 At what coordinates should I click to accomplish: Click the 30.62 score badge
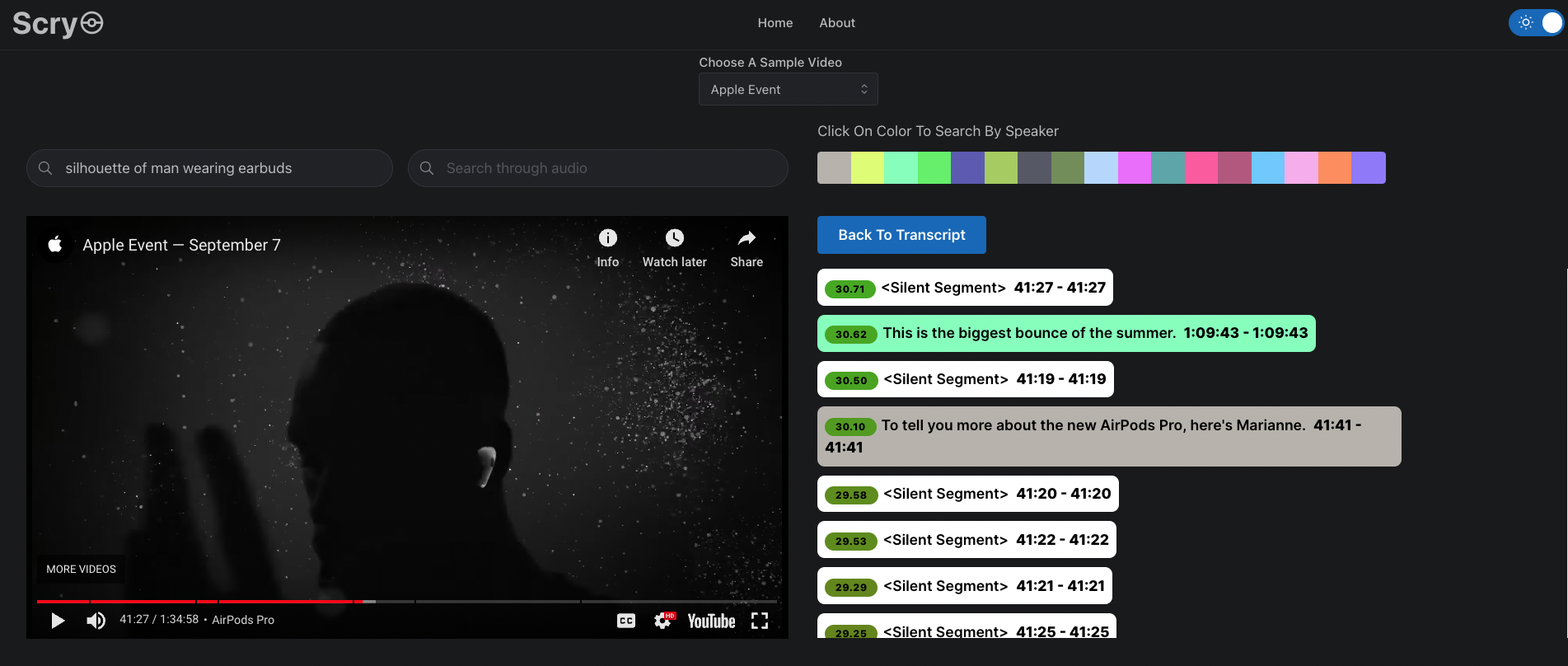click(851, 334)
